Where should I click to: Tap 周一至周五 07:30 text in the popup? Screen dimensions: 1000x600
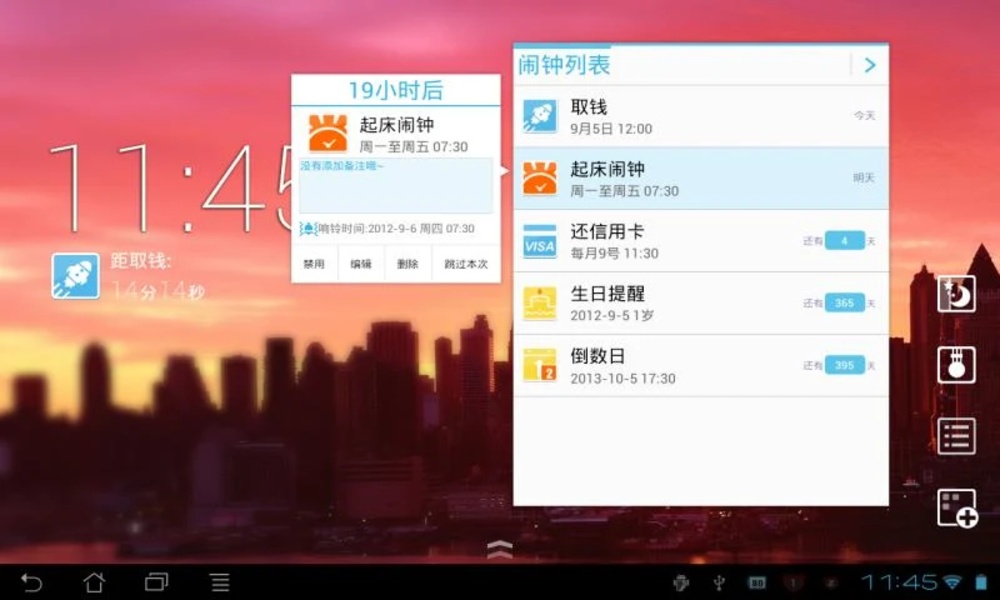pyautogui.click(x=413, y=147)
